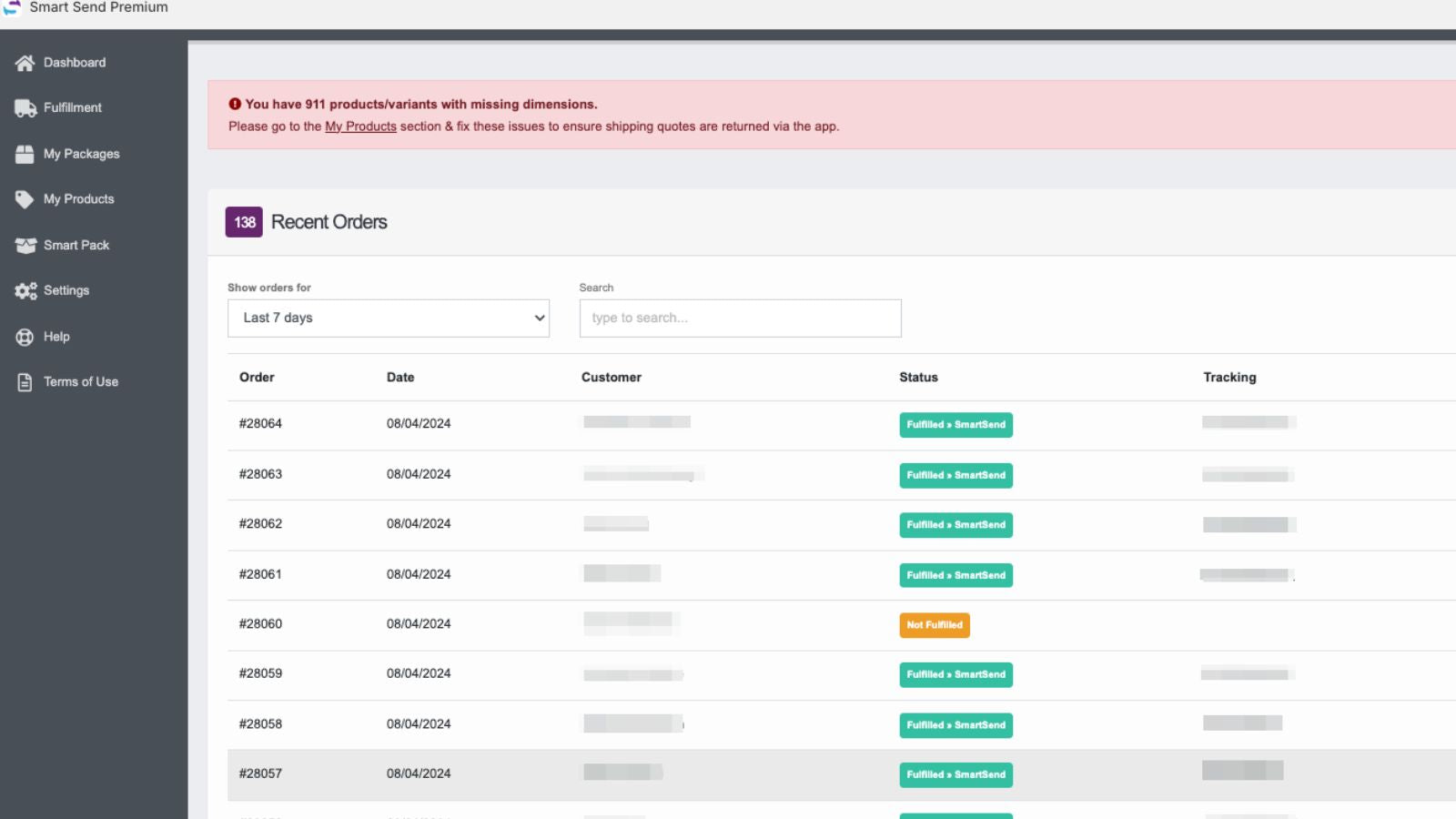This screenshot has width=1456, height=819.
Task: Open the 'Show orders for' dropdown
Action: [388, 318]
